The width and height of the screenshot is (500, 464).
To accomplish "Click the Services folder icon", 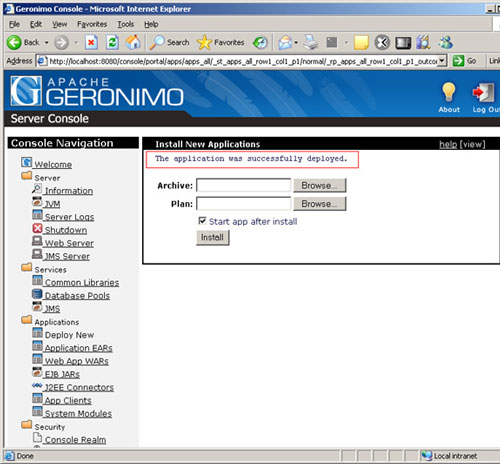I will pyautogui.click(x=27, y=267).
